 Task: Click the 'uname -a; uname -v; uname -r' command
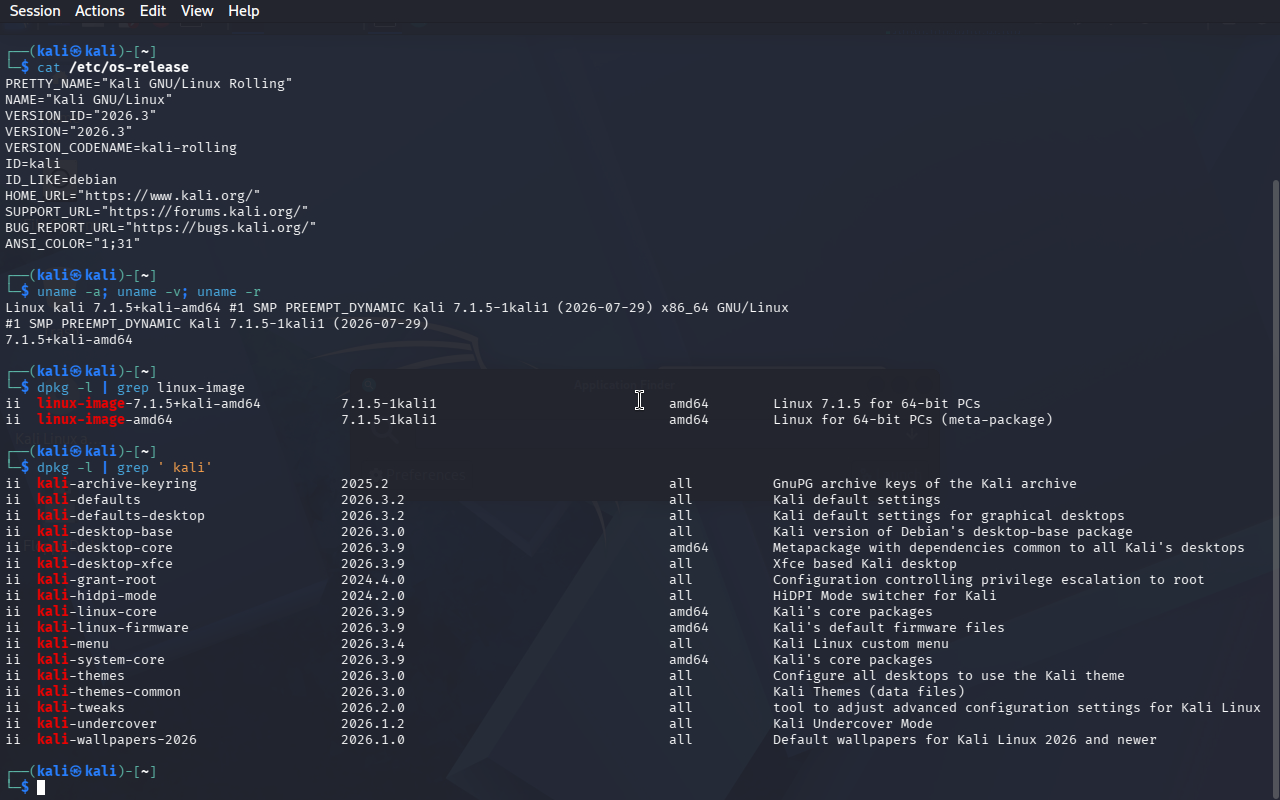[x=149, y=291]
